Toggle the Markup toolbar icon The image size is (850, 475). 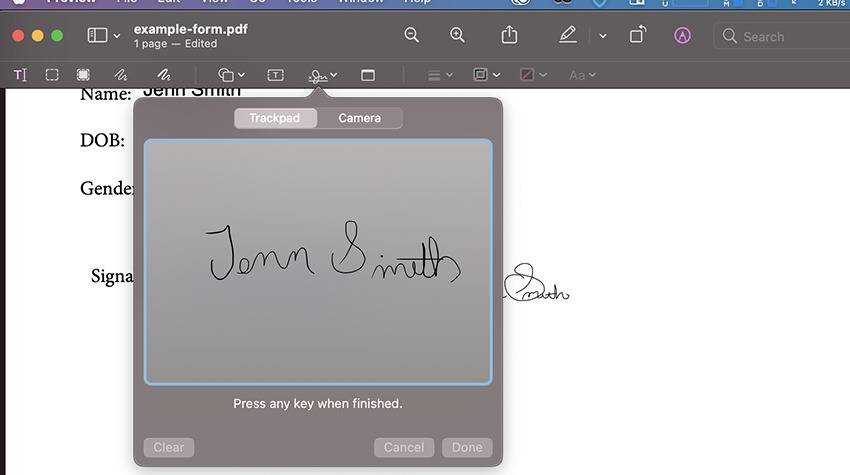tap(682, 35)
